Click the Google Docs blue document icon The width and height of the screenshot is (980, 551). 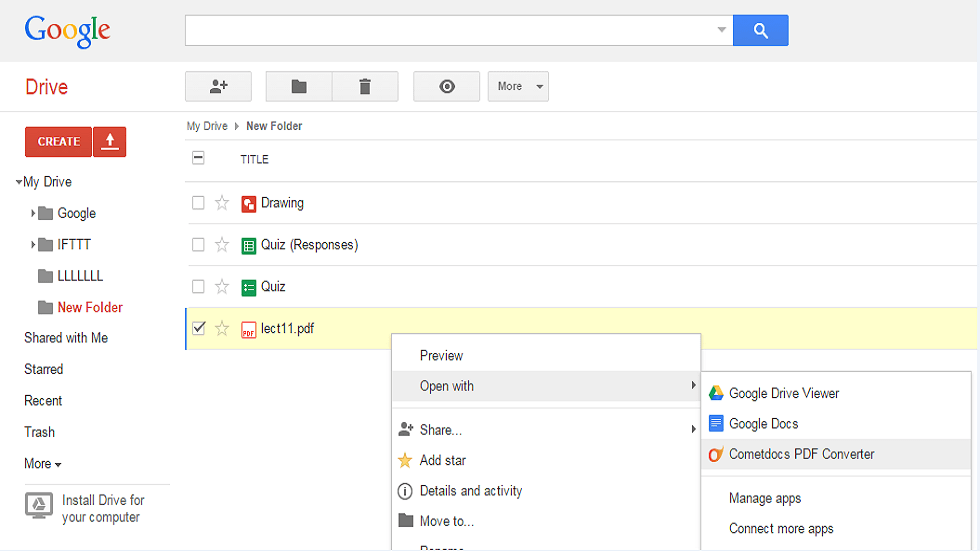tap(716, 424)
